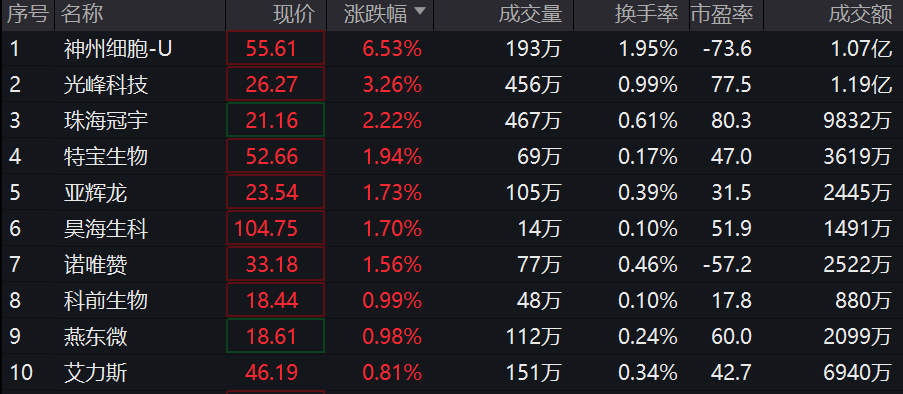The height and width of the screenshot is (394, 903).
Task: Sort by the 市盈率 column header
Action: pyautogui.click(x=722, y=14)
